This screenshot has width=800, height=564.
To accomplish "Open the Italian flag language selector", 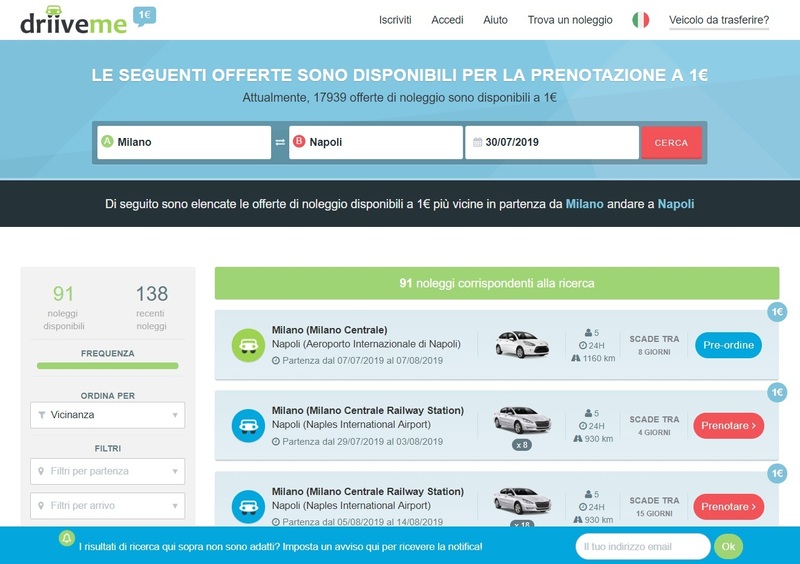I will 640,20.
